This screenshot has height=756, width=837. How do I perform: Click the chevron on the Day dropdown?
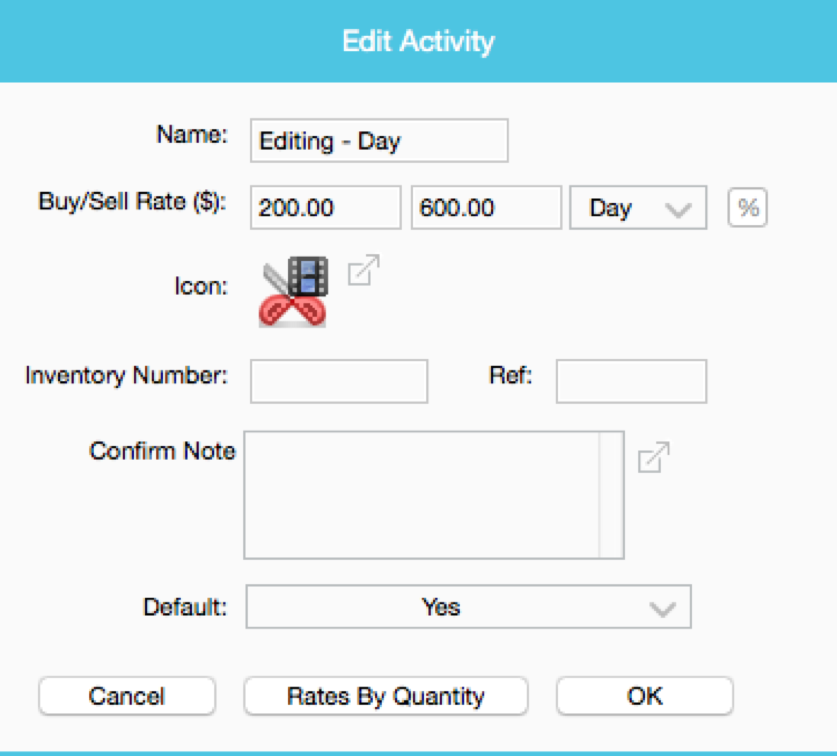pyautogui.click(x=678, y=210)
